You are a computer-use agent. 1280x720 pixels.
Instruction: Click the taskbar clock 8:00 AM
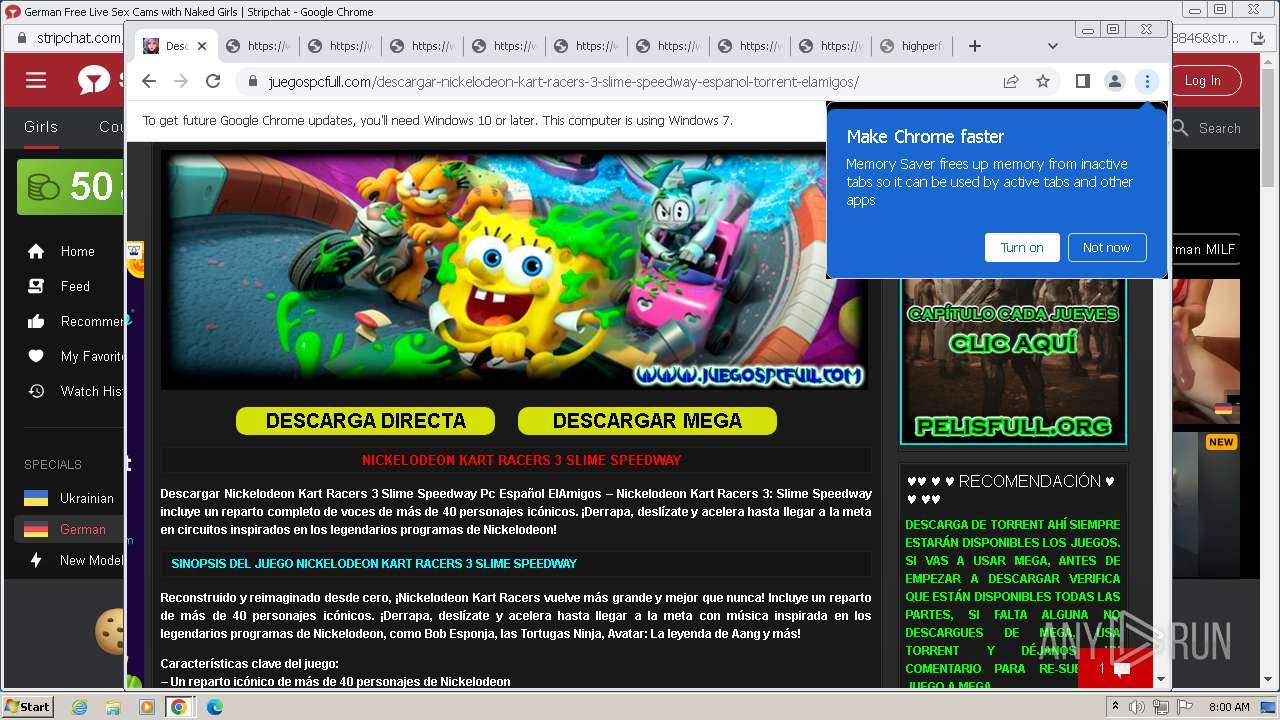tap(1229, 707)
